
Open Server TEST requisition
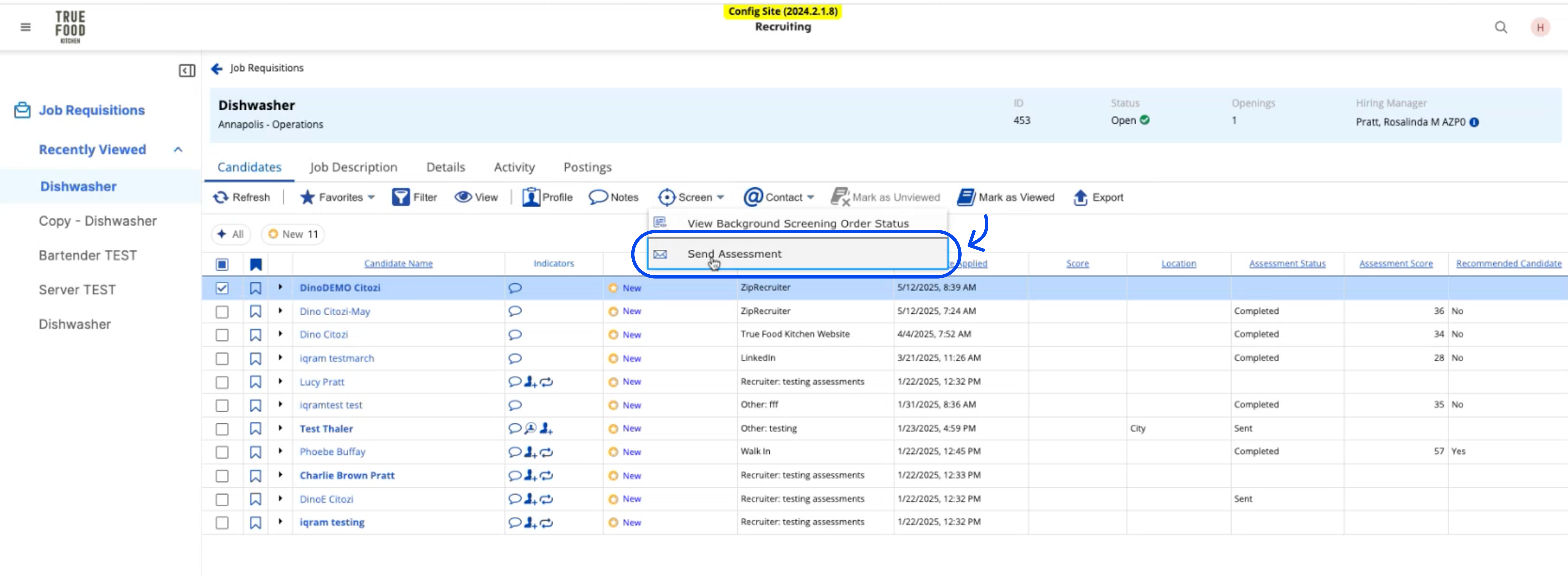coord(77,290)
